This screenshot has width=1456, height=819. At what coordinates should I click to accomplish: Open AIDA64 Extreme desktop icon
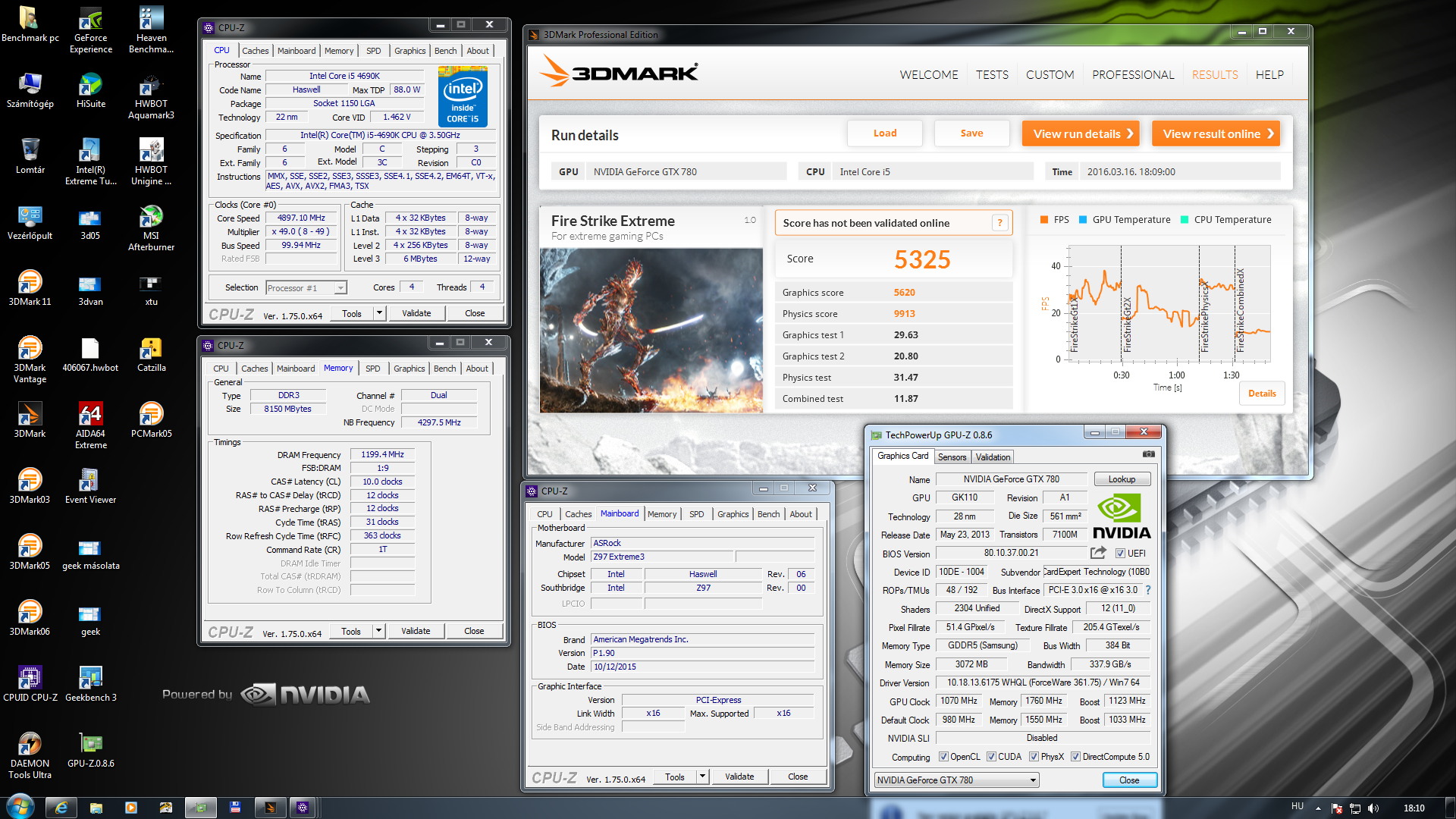pos(91,426)
